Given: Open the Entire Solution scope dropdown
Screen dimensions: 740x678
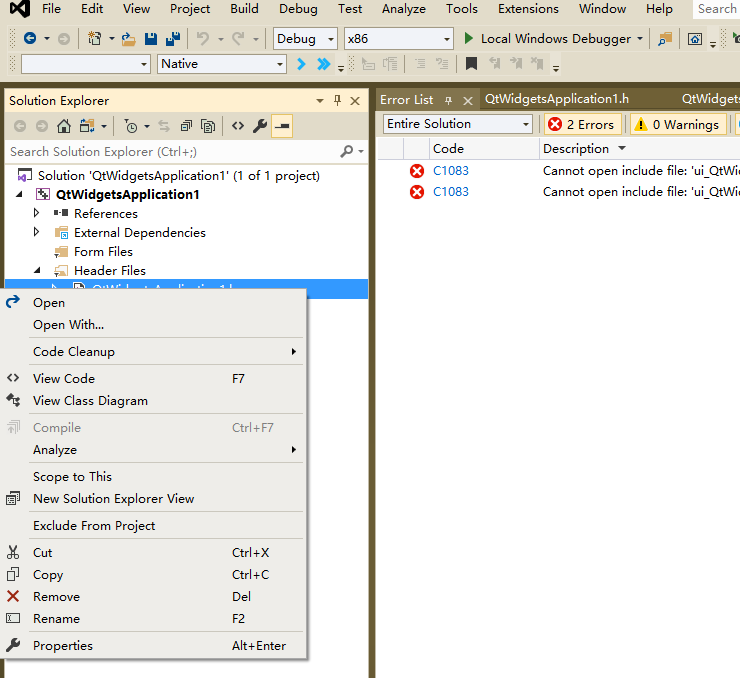Looking at the screenshot, I should [x=458, y=124].
